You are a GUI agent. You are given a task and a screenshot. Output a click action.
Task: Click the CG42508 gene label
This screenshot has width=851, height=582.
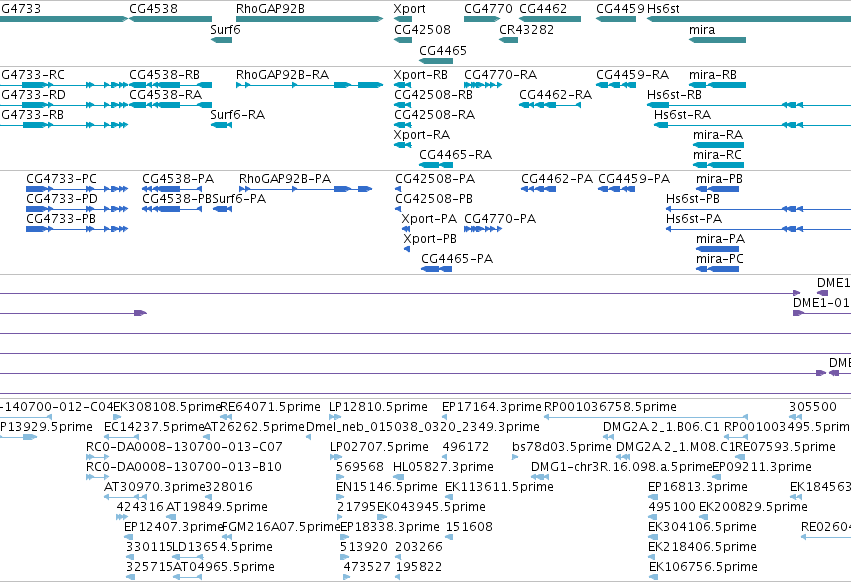422,29
